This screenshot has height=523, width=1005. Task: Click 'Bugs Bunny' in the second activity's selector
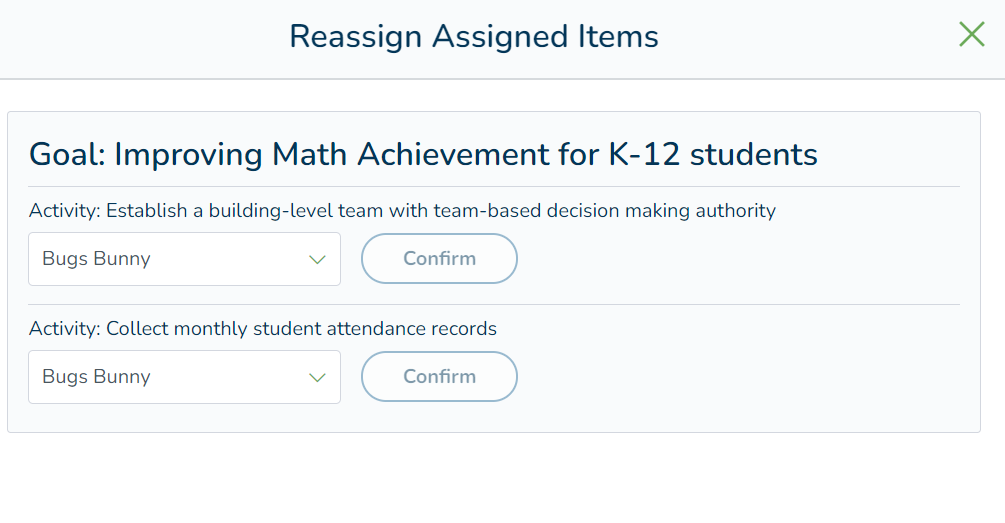(x=96, y=377)
